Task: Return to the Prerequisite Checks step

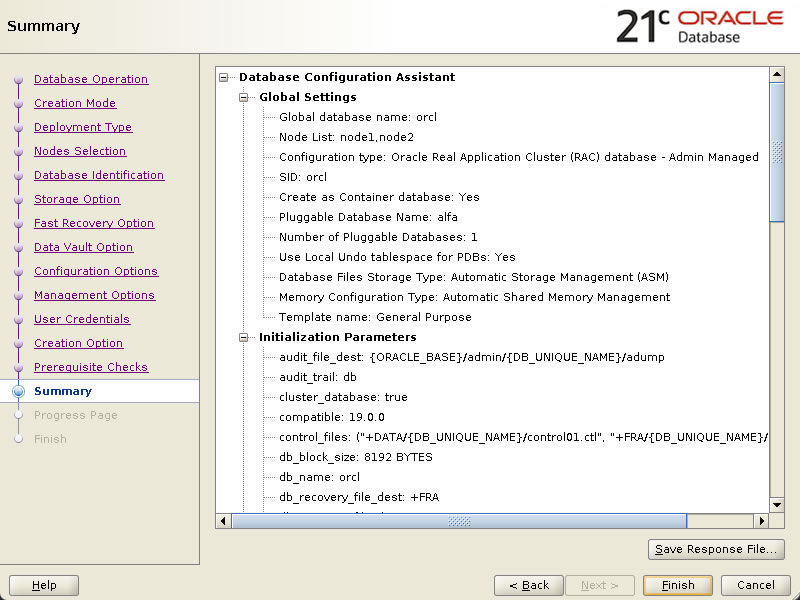Action: pyautogui.click(x=91, y=367)
